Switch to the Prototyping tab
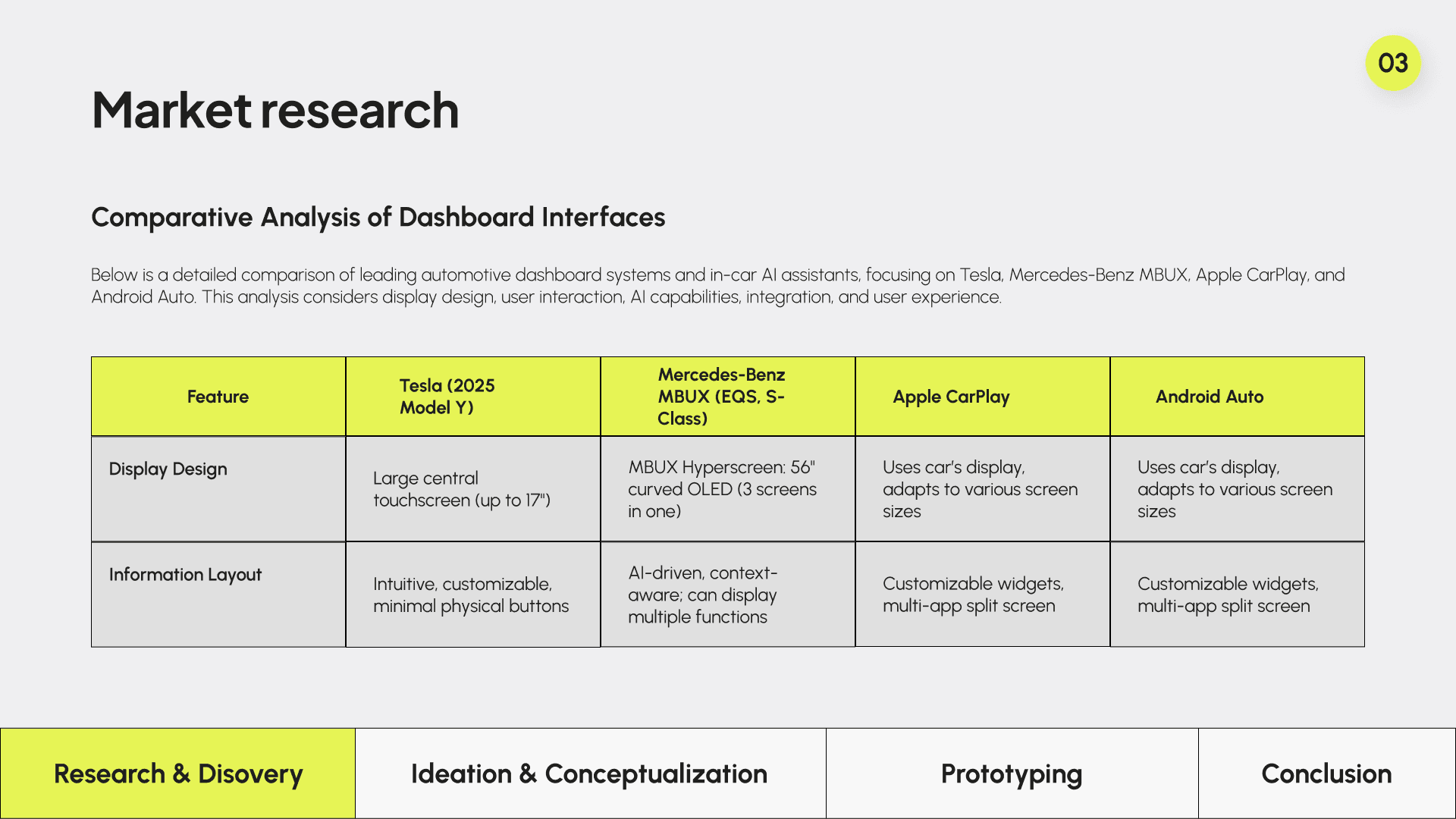Viewport: 1456px width, 819px height. click(1012, 773)
